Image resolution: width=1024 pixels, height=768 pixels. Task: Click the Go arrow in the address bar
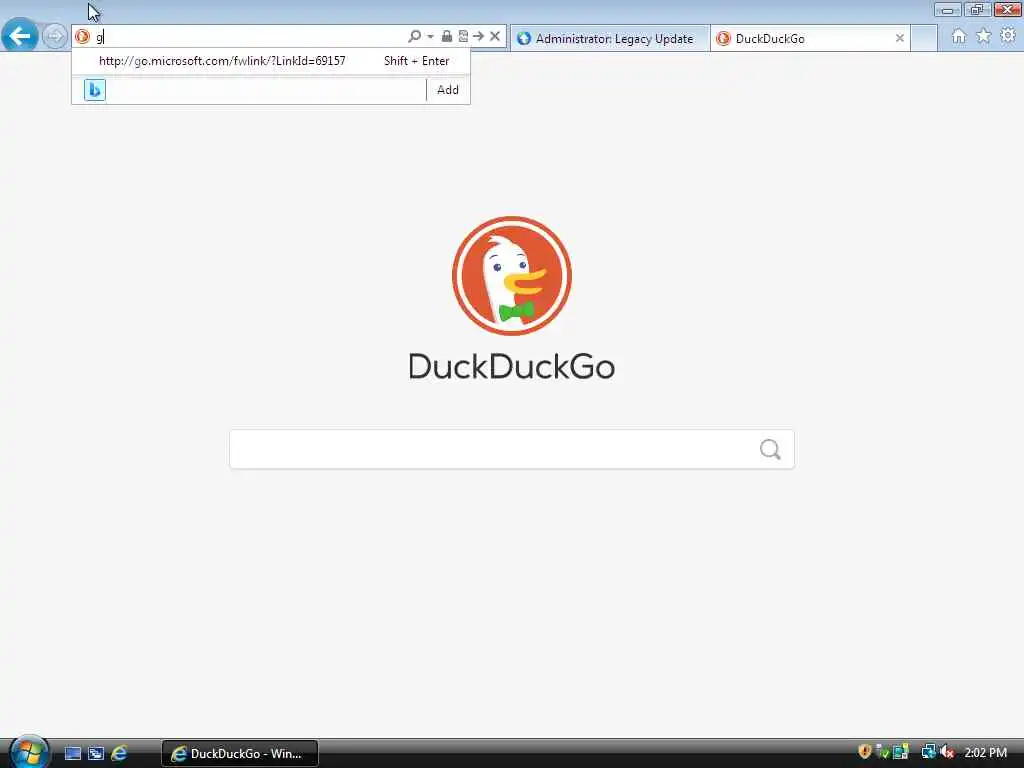click(x=479, y=37)
